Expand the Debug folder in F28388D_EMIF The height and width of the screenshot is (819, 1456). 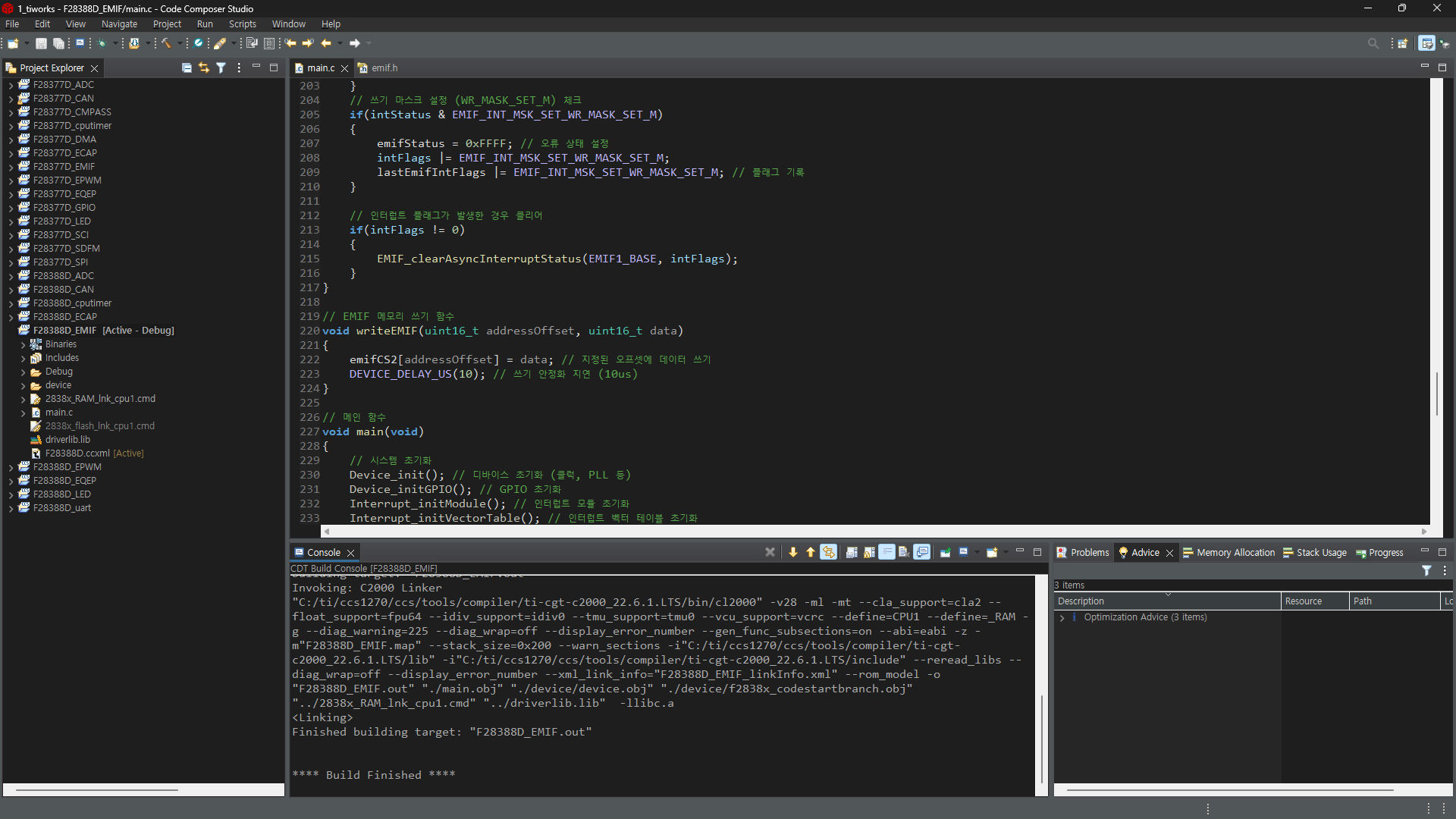pos(24,372)
